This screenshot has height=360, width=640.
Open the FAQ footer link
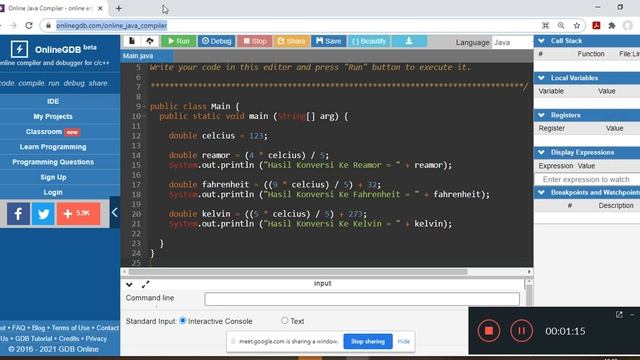click(18, 328)
